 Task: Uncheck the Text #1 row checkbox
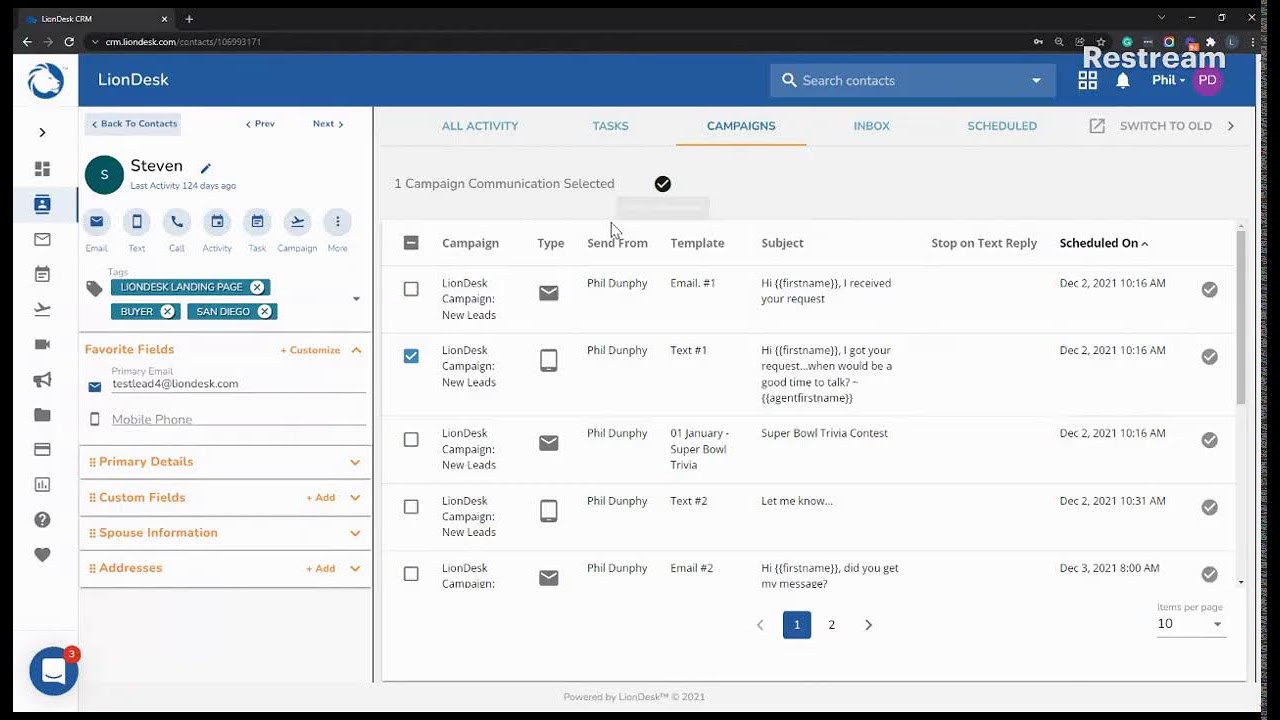coord(411,356)
